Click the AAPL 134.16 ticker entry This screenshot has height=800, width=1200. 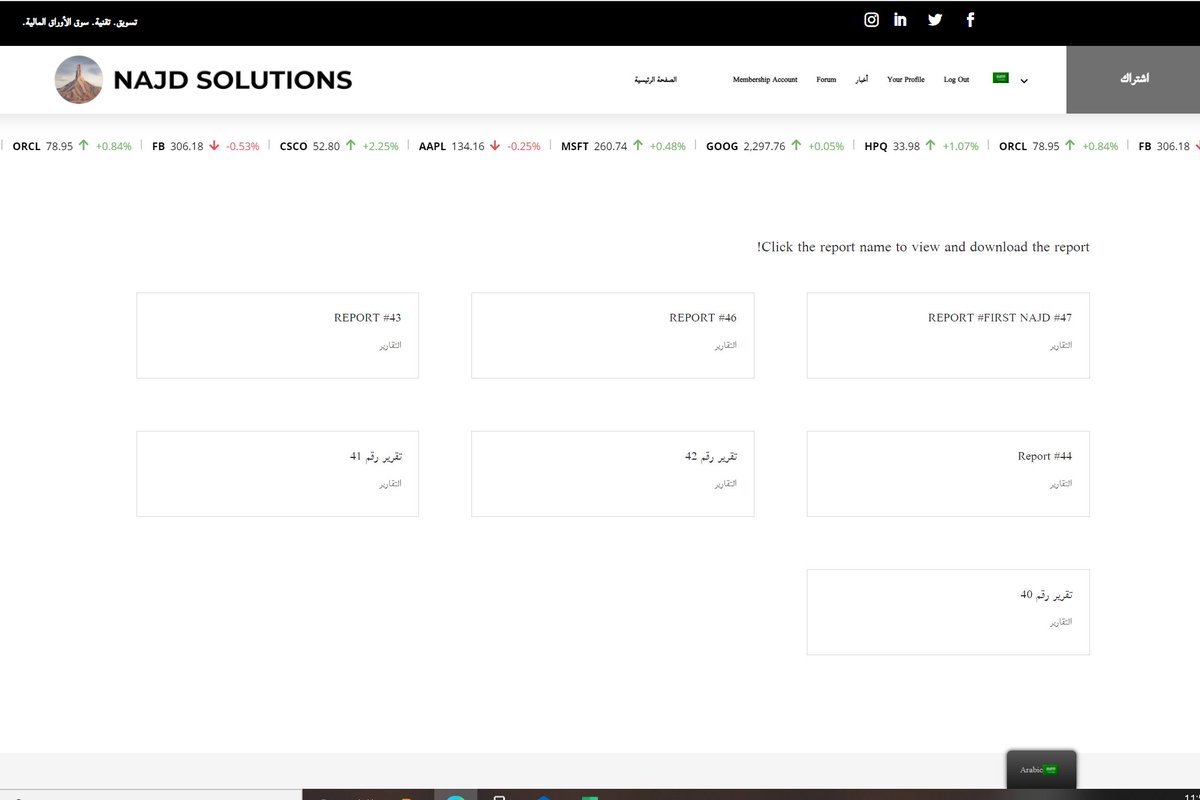click(480, 146)
